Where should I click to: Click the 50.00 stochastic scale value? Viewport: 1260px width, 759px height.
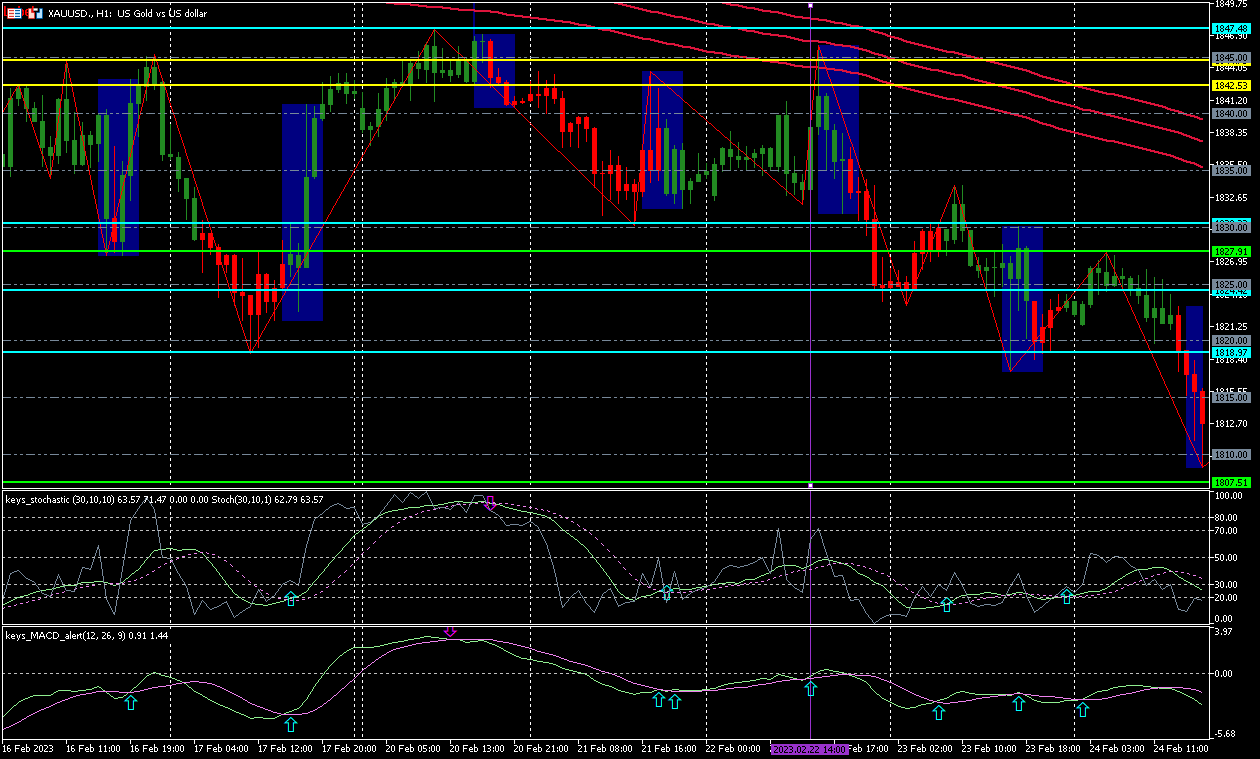[1228, 558]
